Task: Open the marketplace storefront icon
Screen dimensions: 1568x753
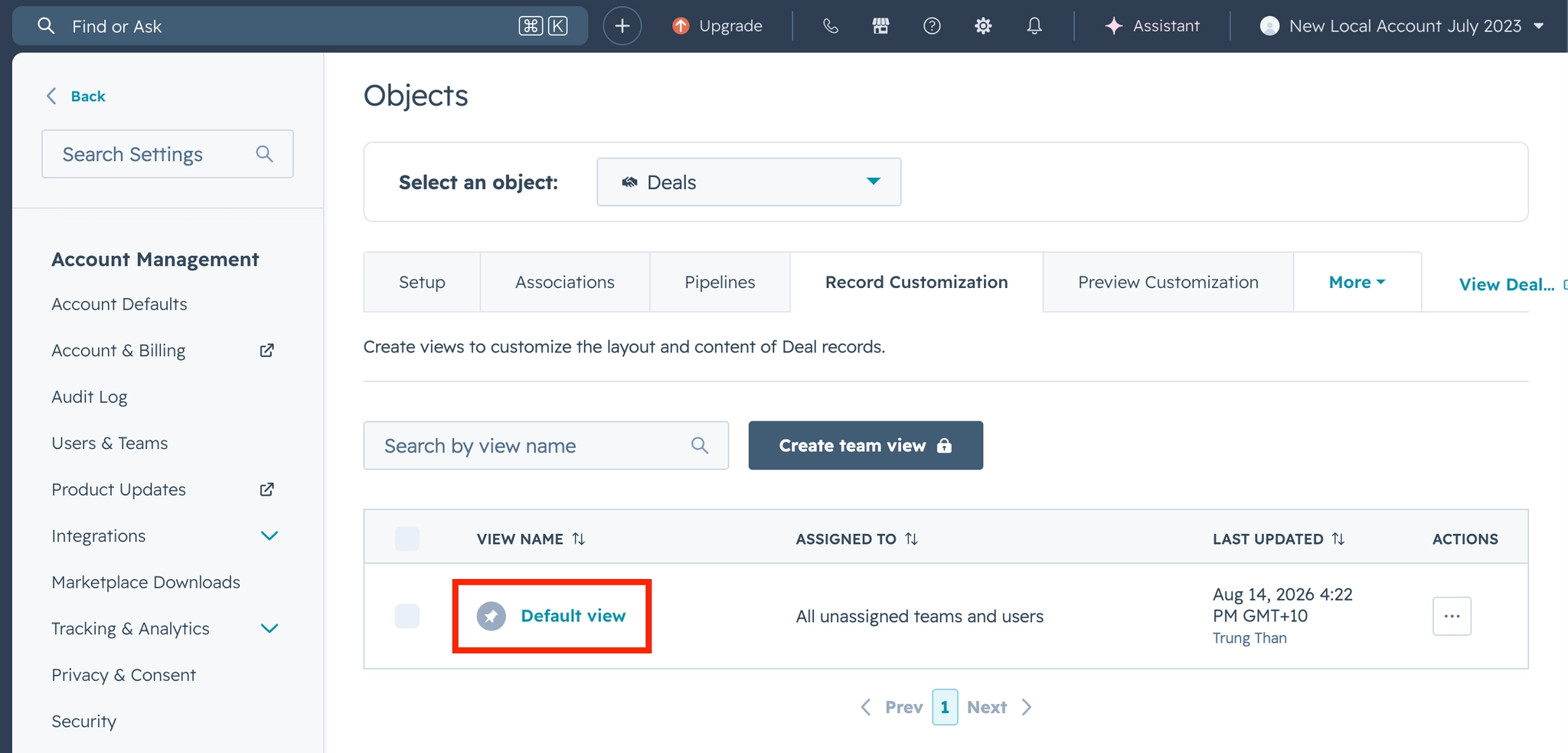Action: (881, 26)
